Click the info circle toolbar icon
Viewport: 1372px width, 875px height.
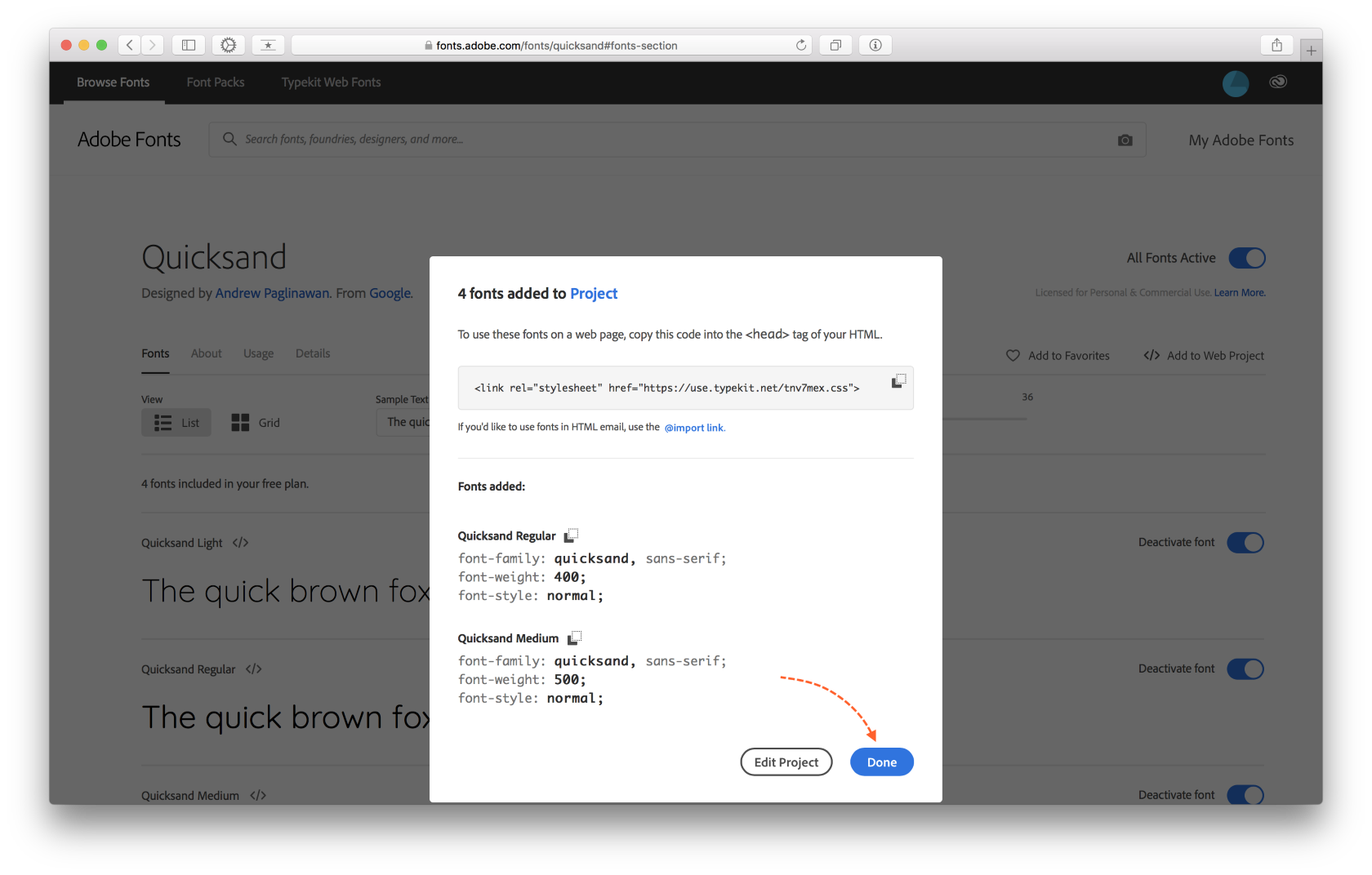click(x=875, y=45)
